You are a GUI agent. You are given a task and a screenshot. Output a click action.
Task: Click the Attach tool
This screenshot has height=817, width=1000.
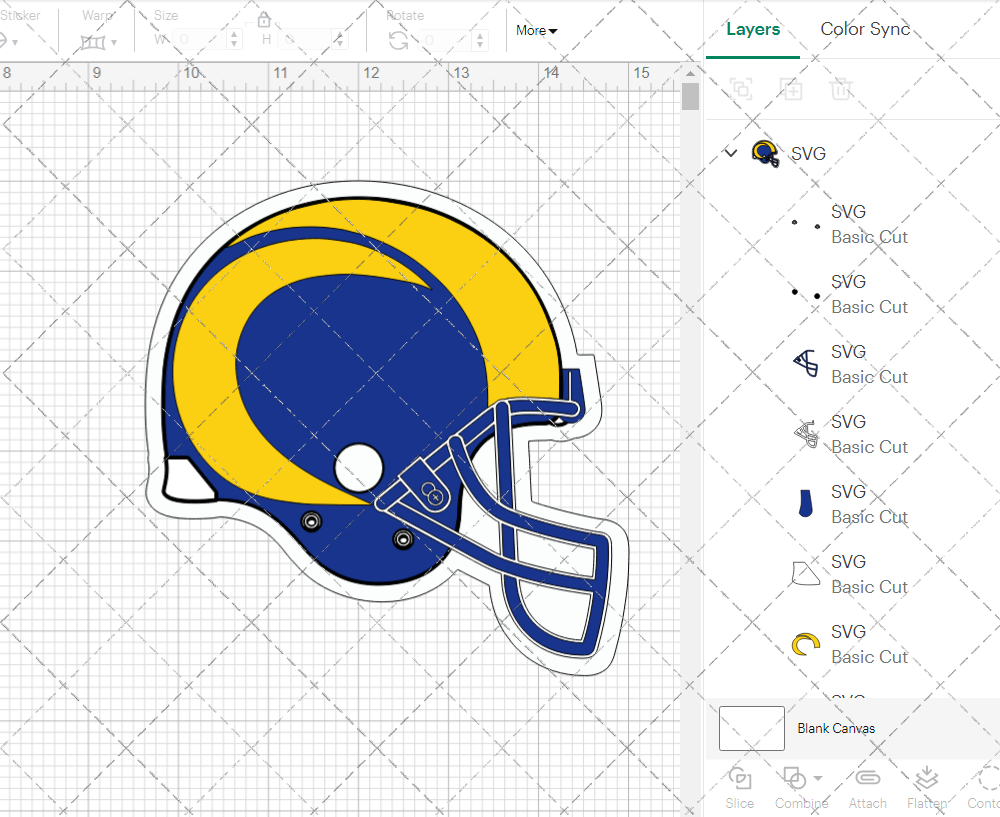(867, 788)
